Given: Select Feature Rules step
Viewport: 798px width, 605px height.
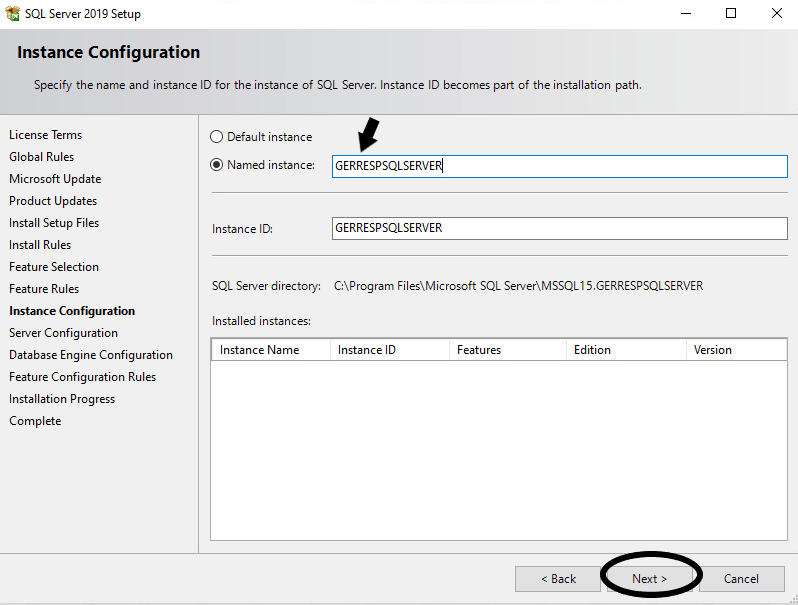Looking at the screenshot, I should [x=44, y=289].
